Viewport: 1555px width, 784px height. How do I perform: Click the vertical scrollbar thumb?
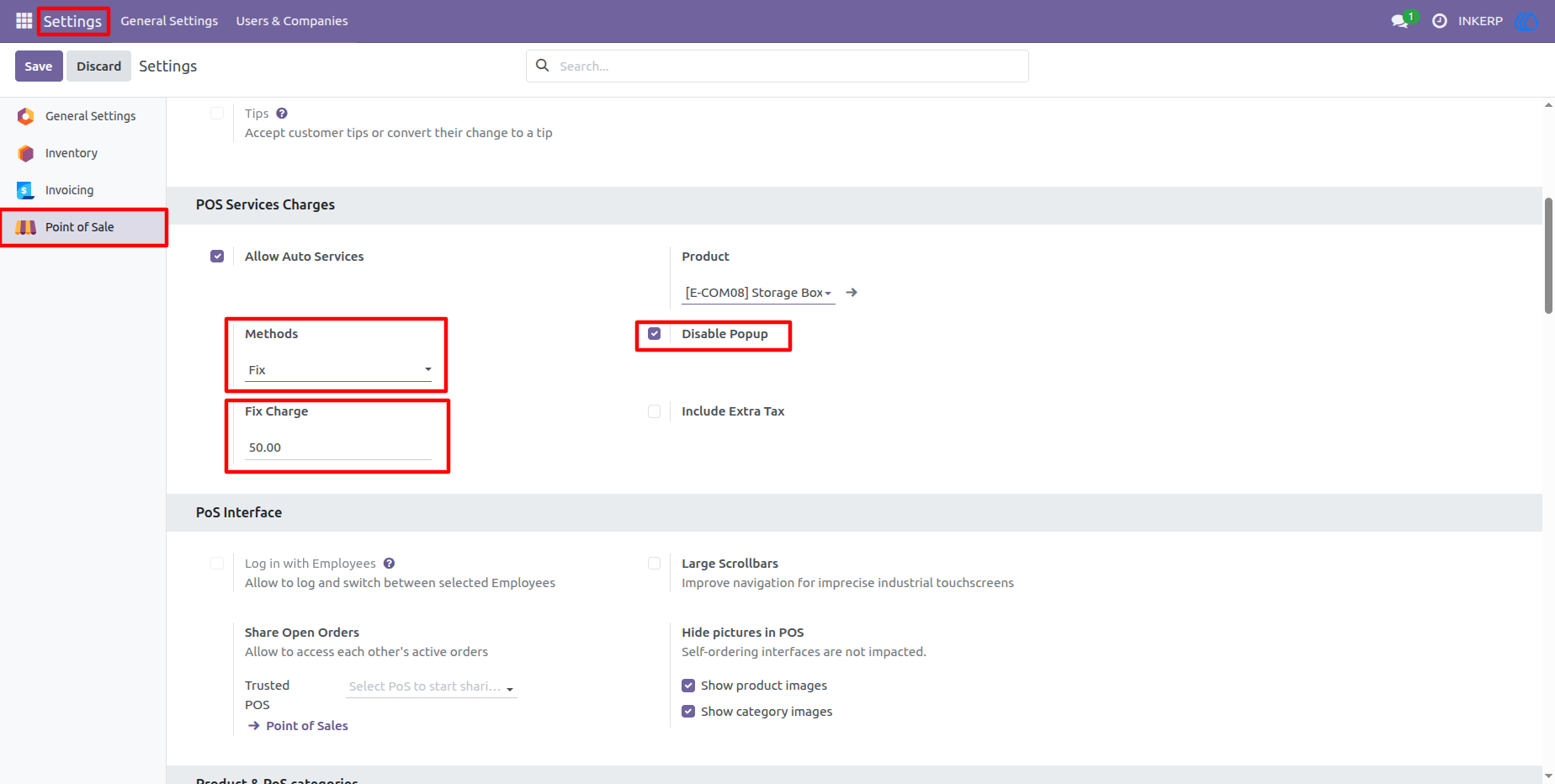point(1548,255)
